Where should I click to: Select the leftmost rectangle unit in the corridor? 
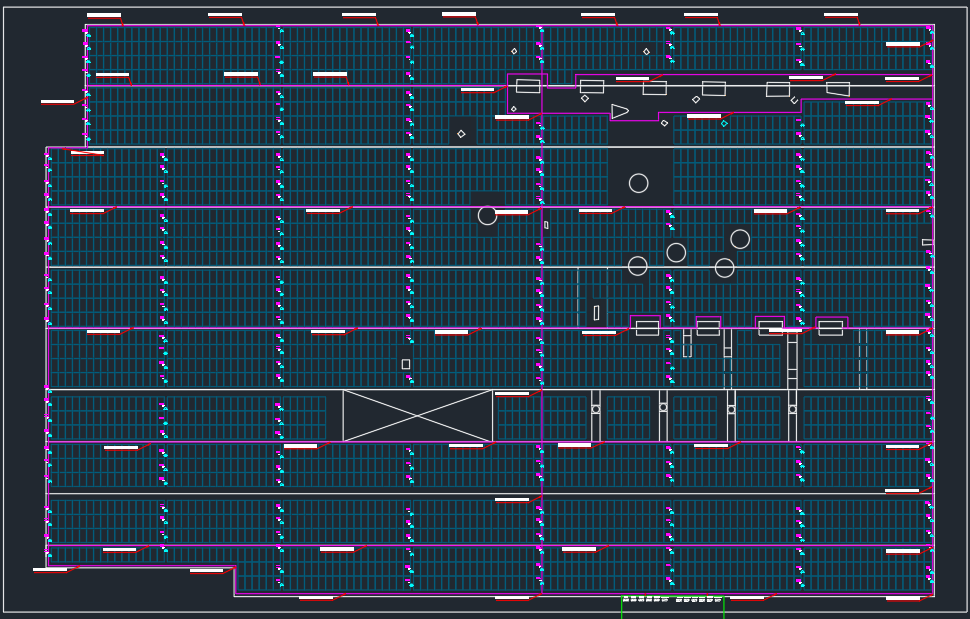[x=528, y=86]
